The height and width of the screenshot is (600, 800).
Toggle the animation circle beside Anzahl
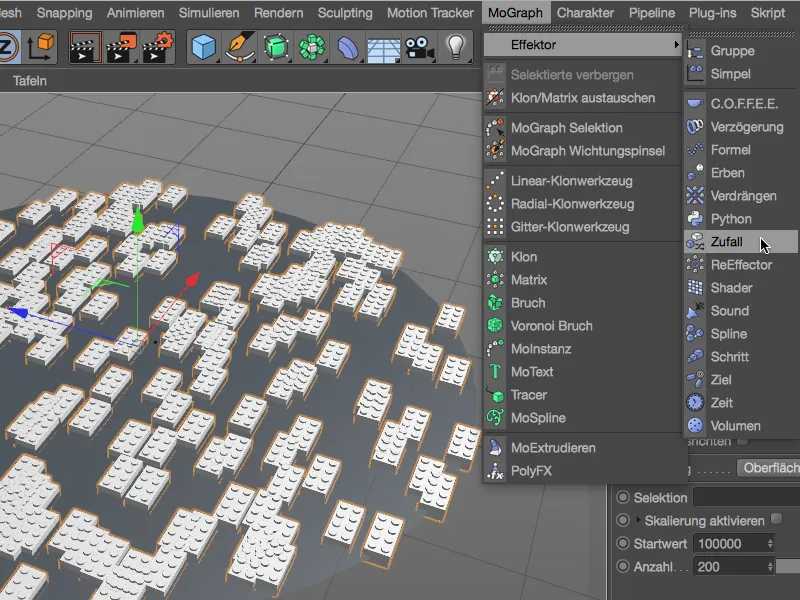[623, 566]
